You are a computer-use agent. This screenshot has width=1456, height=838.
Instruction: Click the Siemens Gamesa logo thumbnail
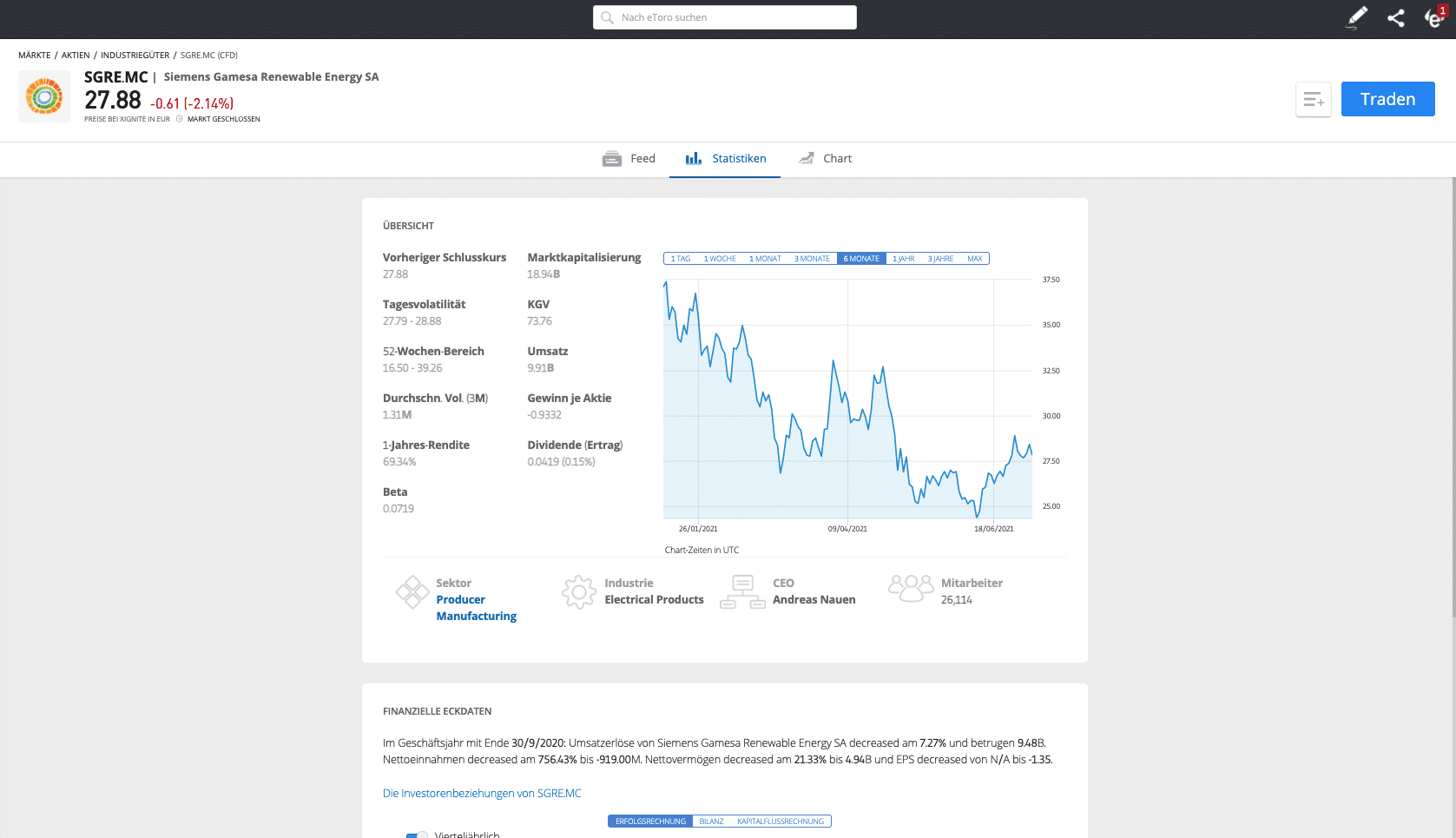click(x=44, y=96)
